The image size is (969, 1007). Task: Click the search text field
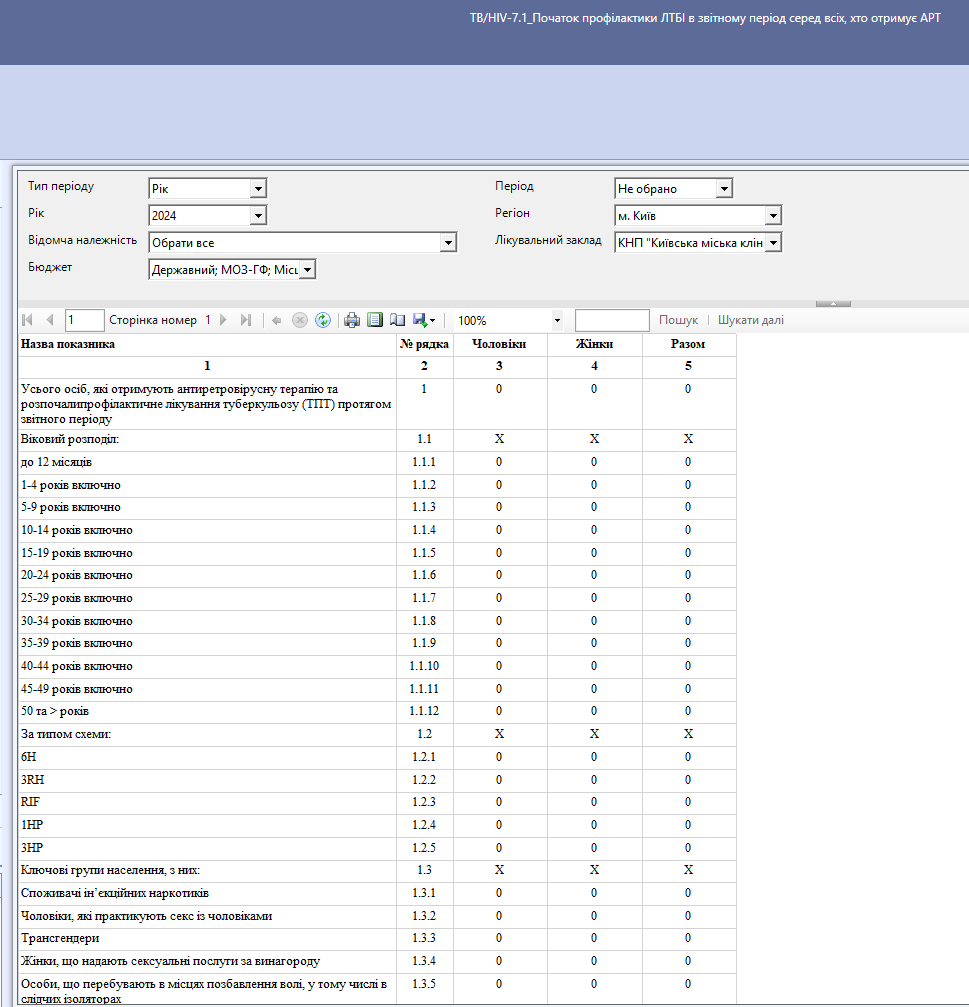pos(612,320)
